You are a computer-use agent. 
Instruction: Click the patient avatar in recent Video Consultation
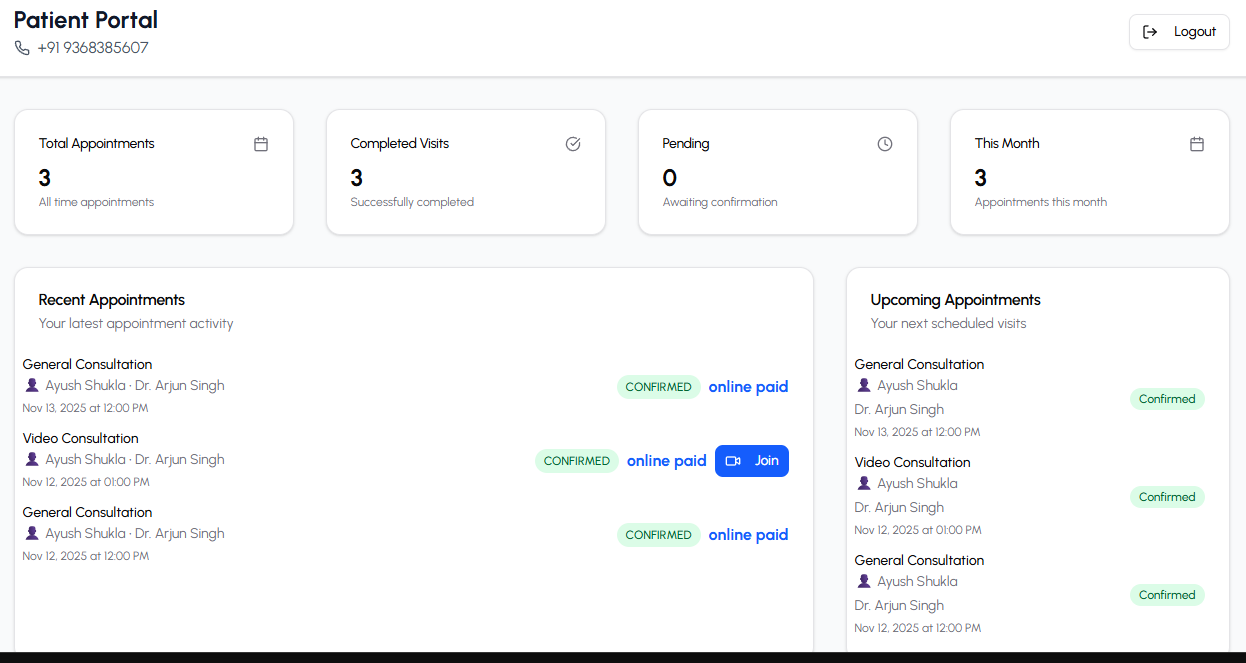coord(32,459)
